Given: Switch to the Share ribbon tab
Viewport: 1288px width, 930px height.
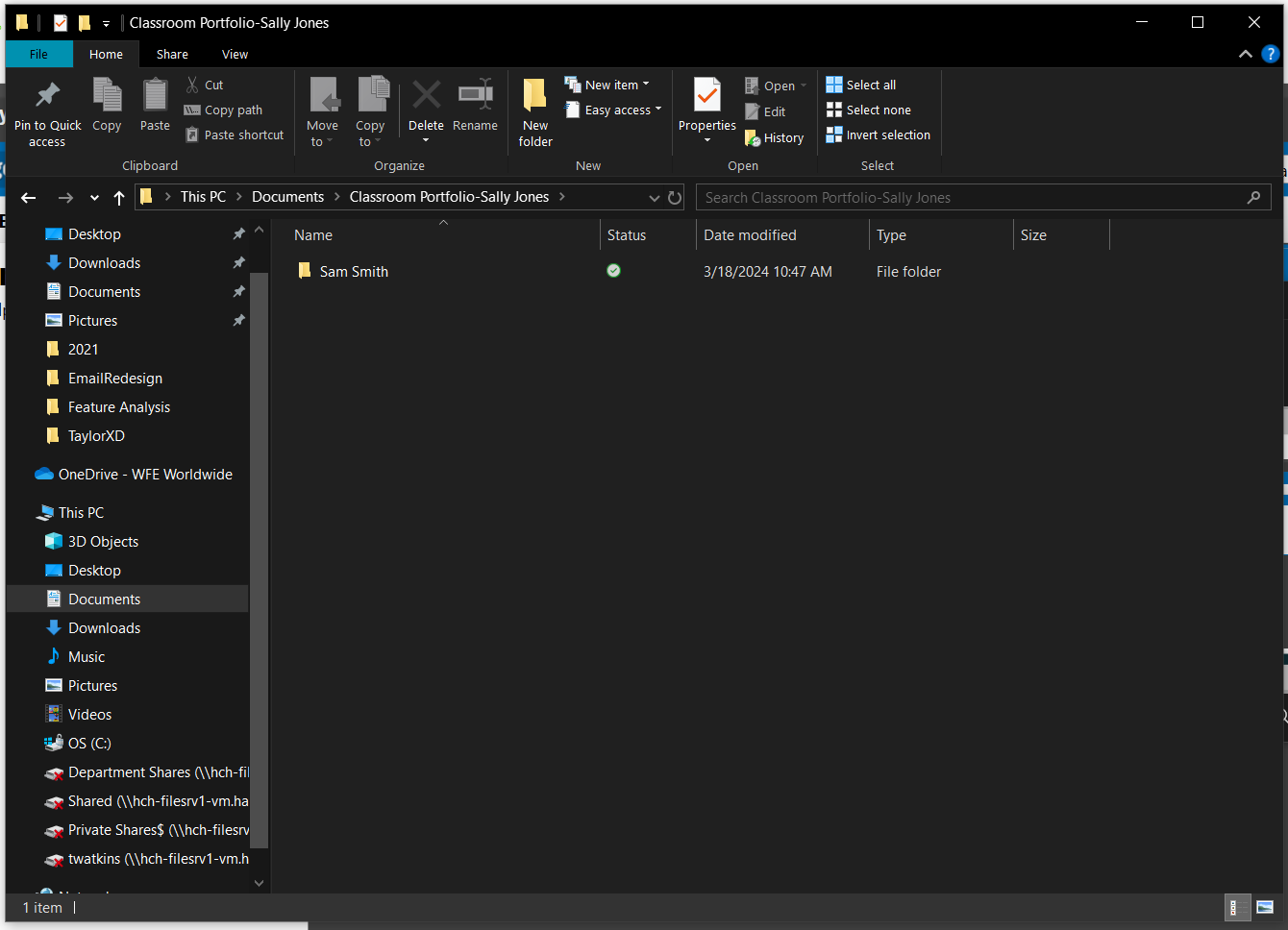Looking at the screenshot, I should (172, 54).
